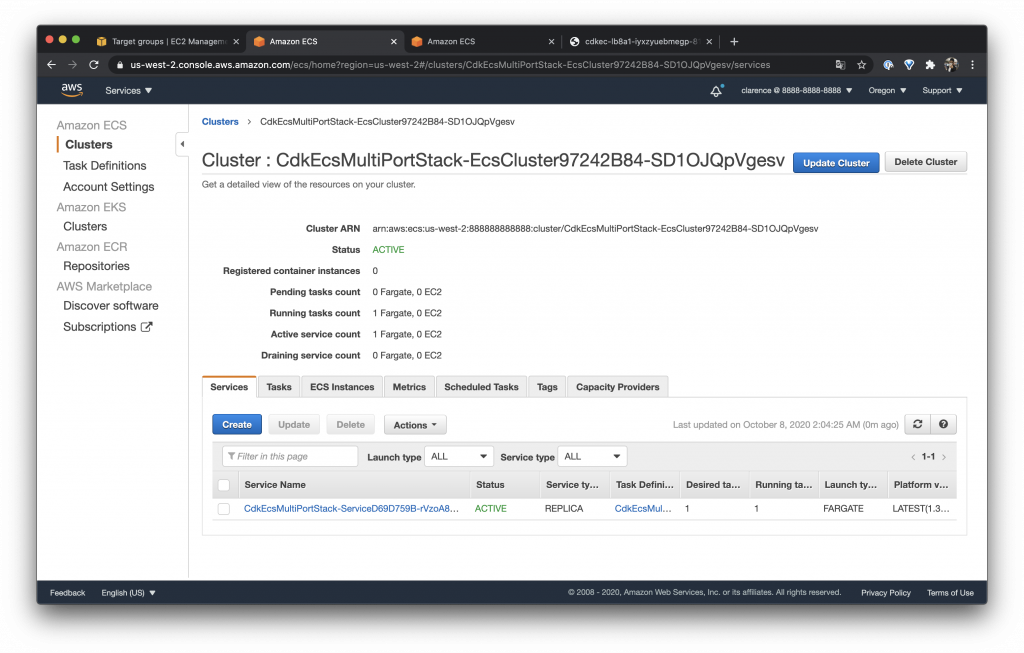Click the diamond-shaped extension icon
This screenshot has height=653, width=1024.
tap(909, 65)
